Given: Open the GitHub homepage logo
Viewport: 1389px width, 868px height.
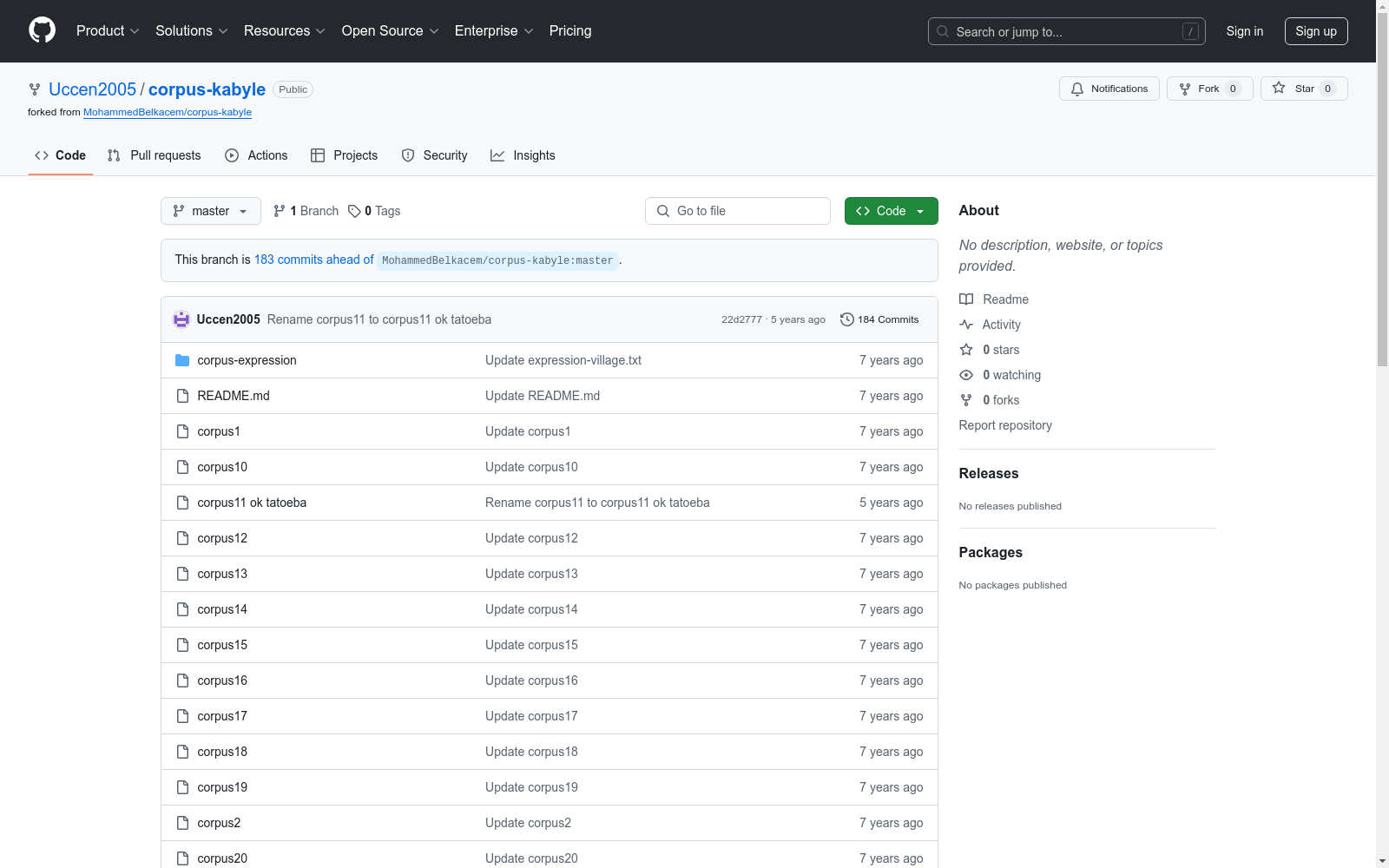Looking at the screenshot, I should (42, 30).
